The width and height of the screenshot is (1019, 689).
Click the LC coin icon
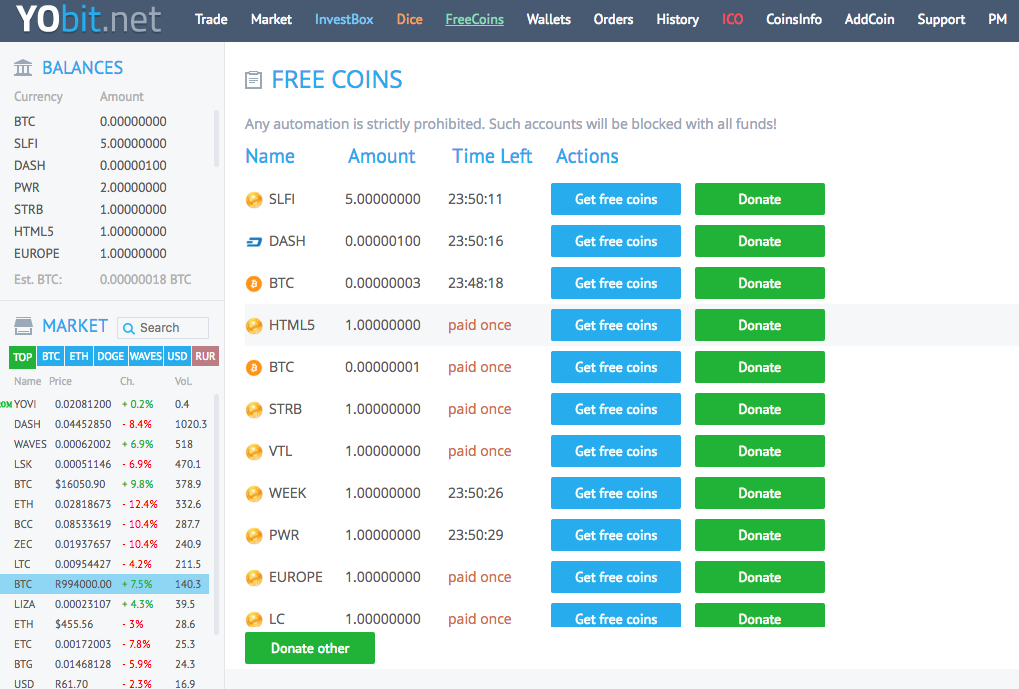point(254,619)
